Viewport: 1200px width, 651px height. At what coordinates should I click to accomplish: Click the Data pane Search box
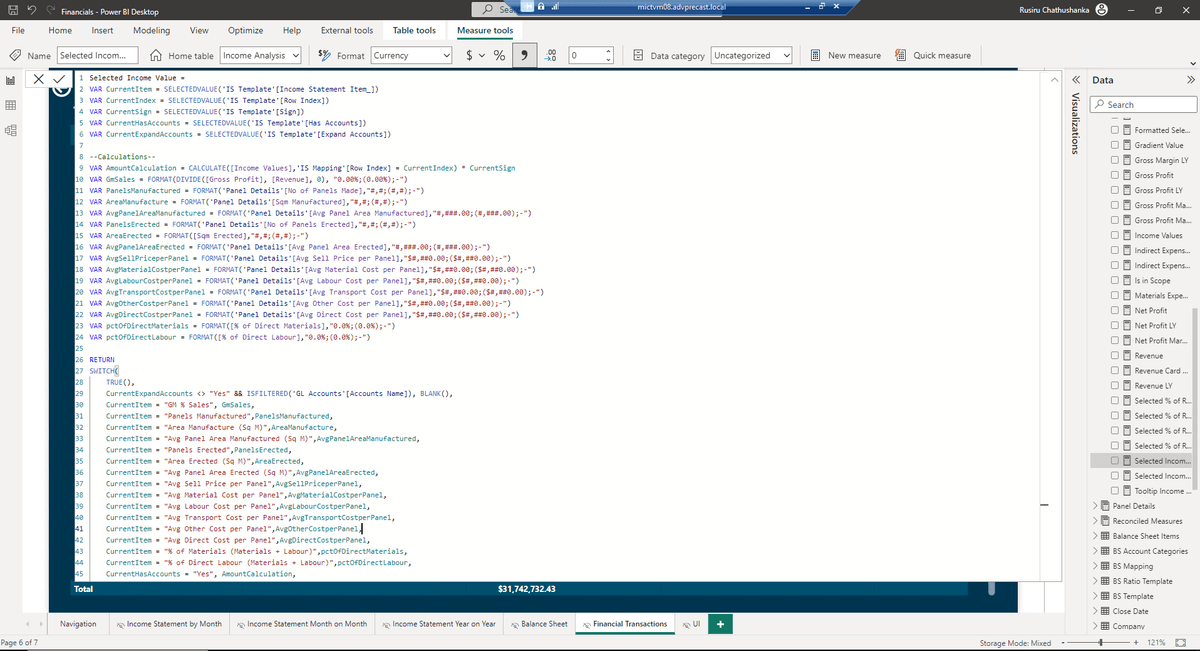coord(1144,104)
